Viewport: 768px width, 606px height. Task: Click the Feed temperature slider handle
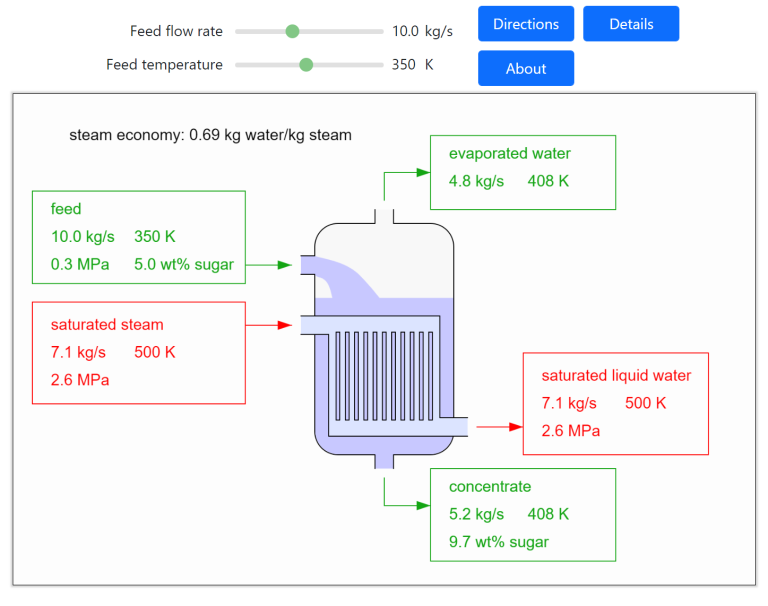pos(306,65)
